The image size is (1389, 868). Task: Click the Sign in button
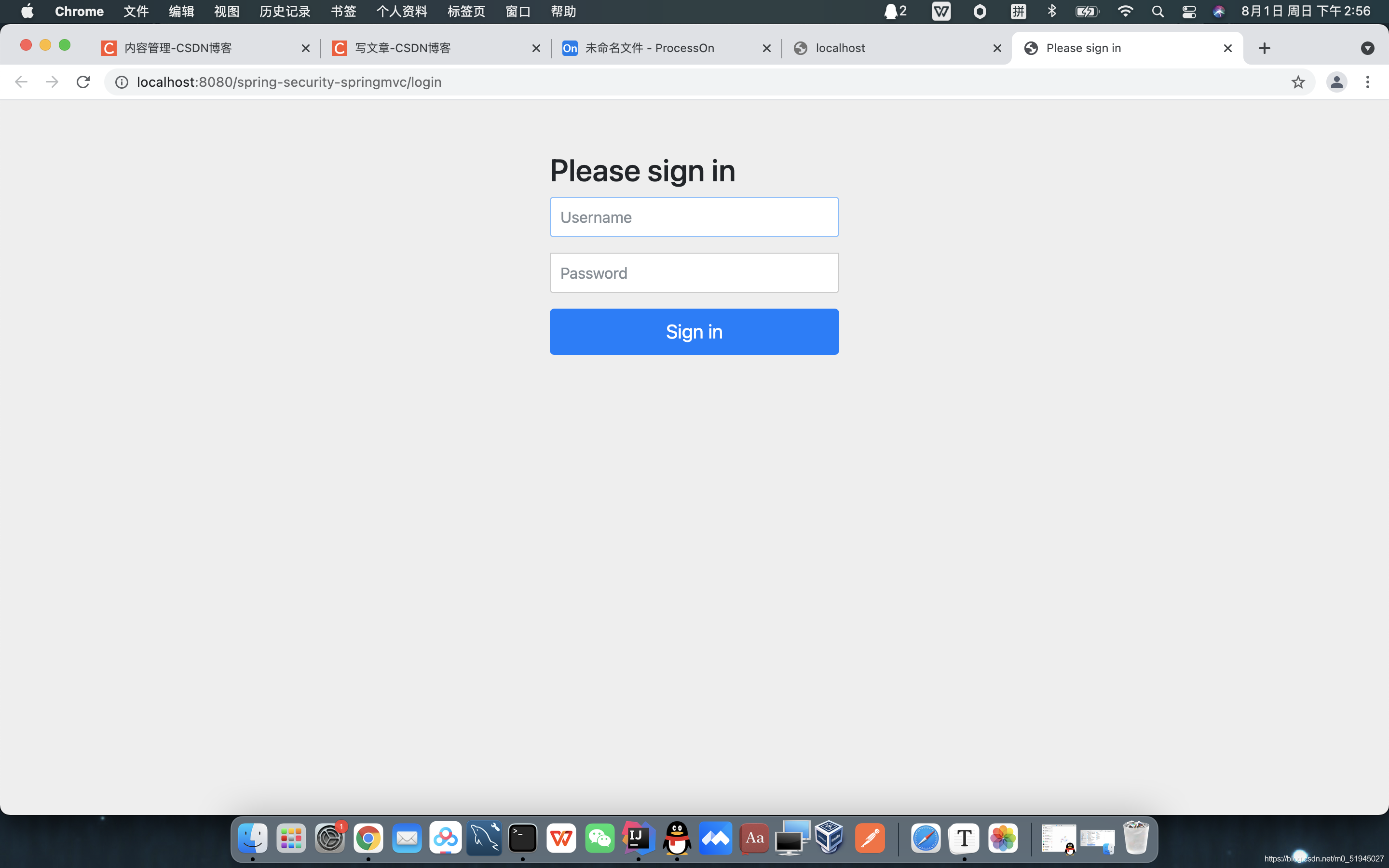pyautogui.click(x=694, y=331)
